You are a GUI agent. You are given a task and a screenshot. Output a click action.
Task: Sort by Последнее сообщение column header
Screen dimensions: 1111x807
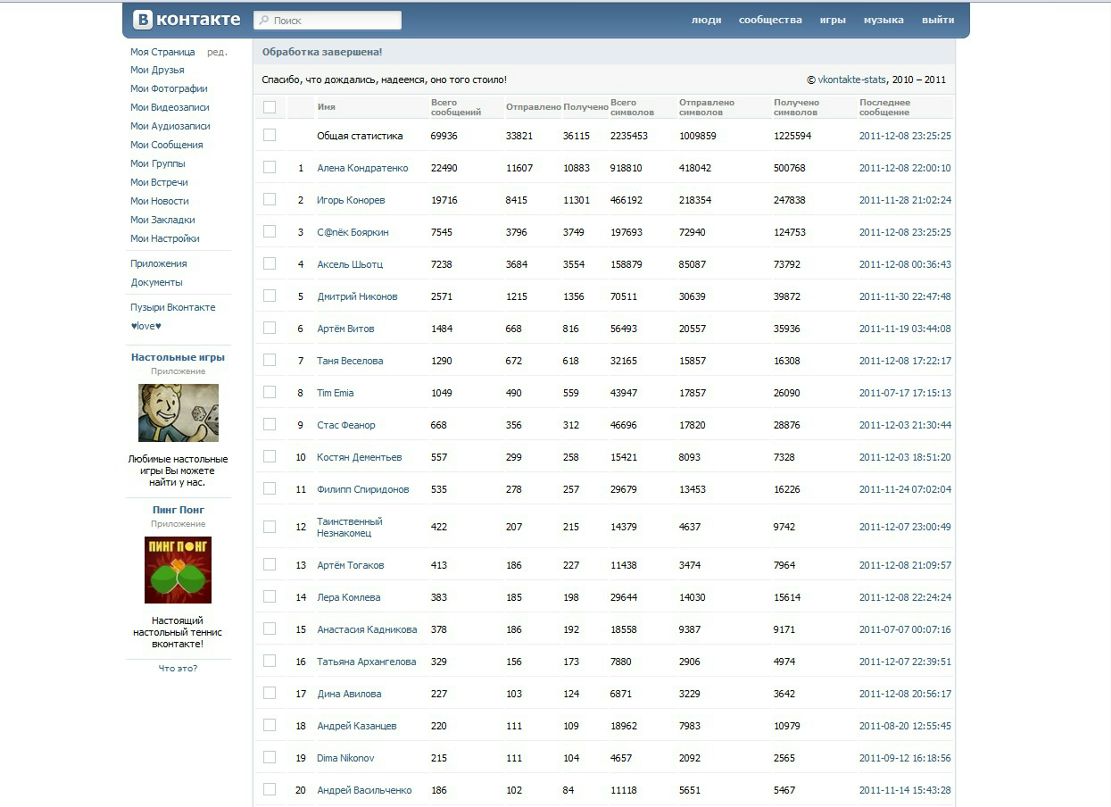point(884,107)
